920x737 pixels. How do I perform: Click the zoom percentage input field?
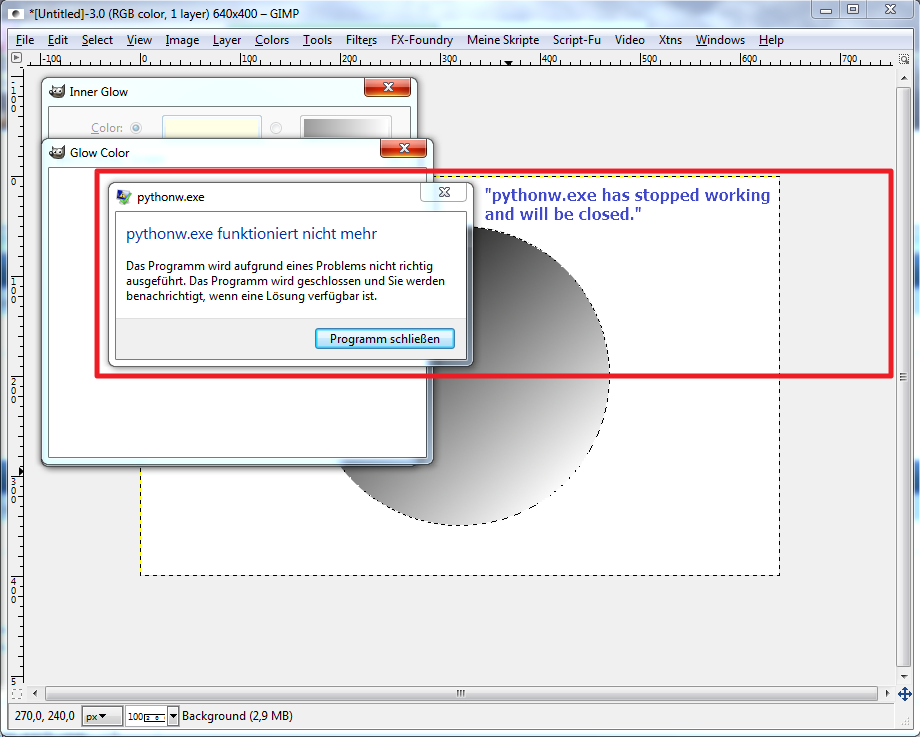tap(146, 716)
